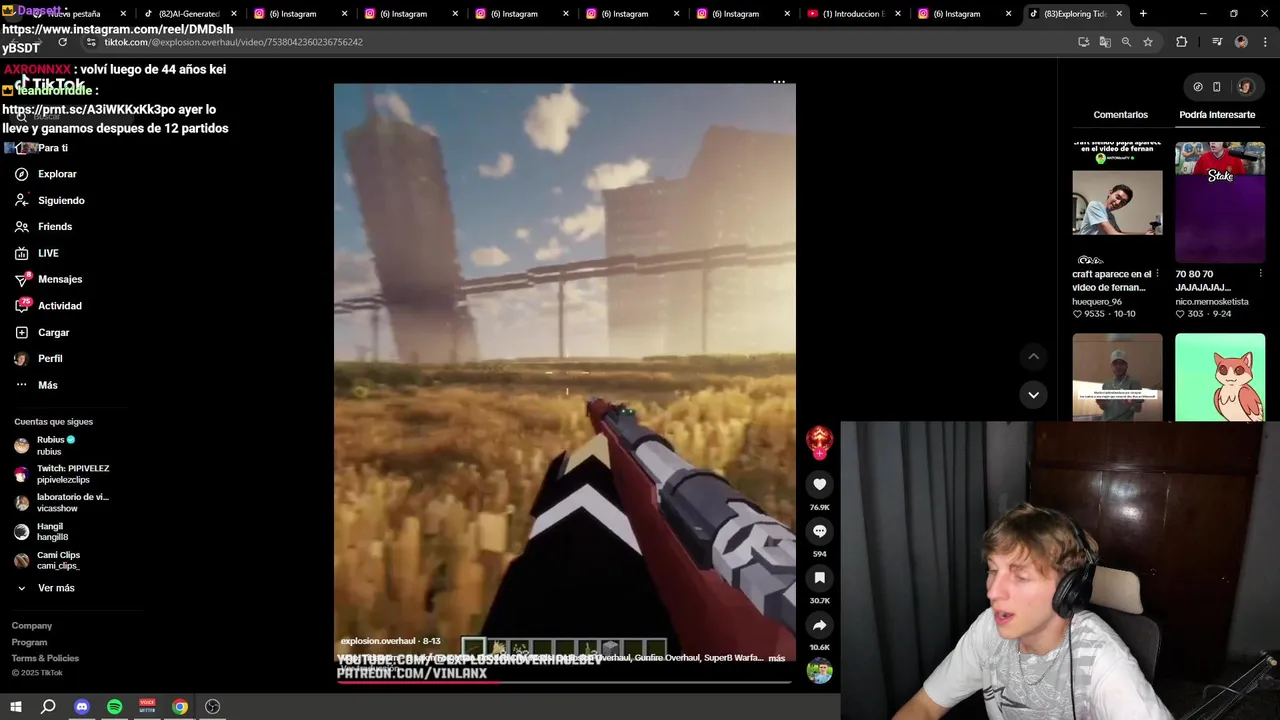
Task: Open the vicasshow account
Action: coord(62,502)
